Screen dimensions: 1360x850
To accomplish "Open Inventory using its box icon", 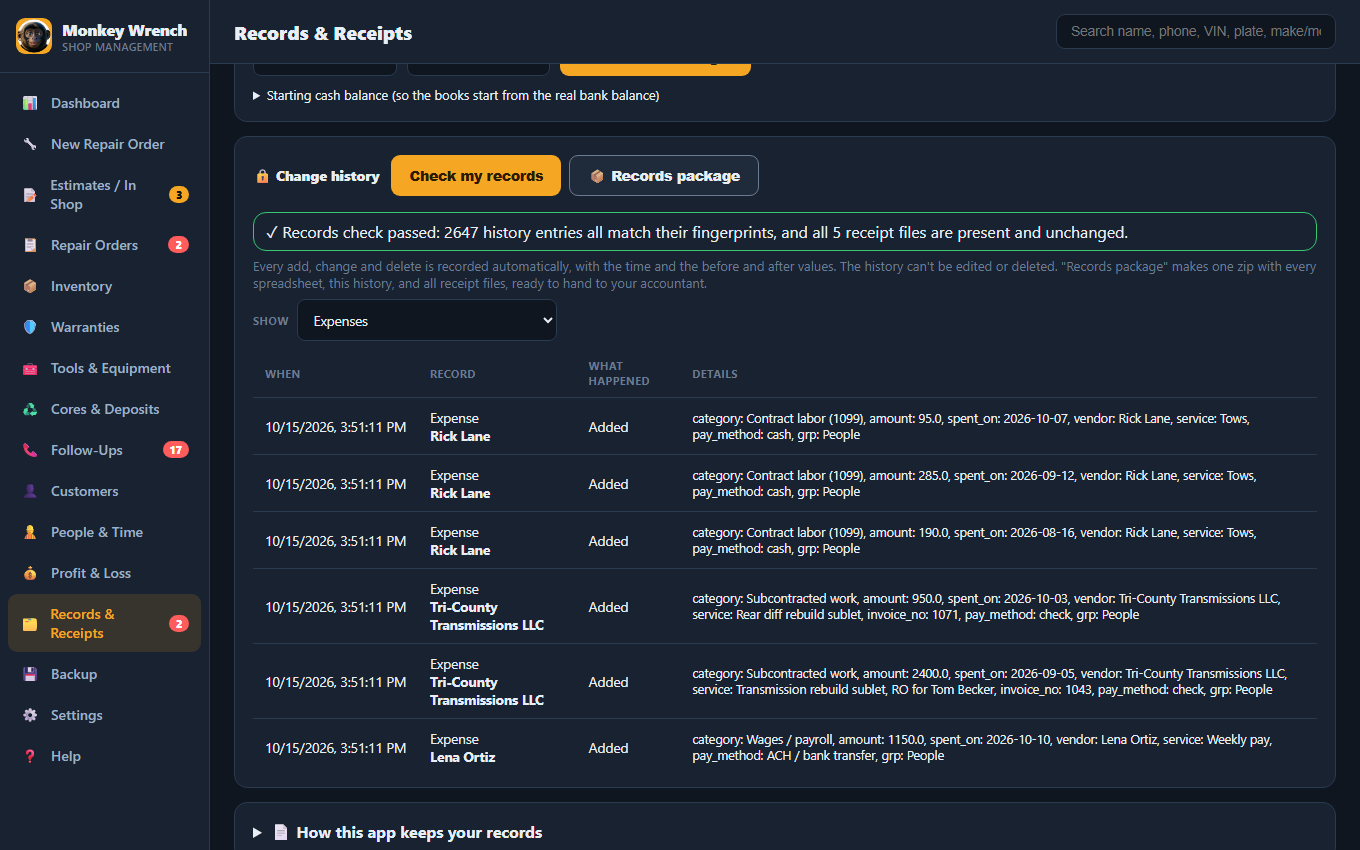I will (x=30, y=286).
